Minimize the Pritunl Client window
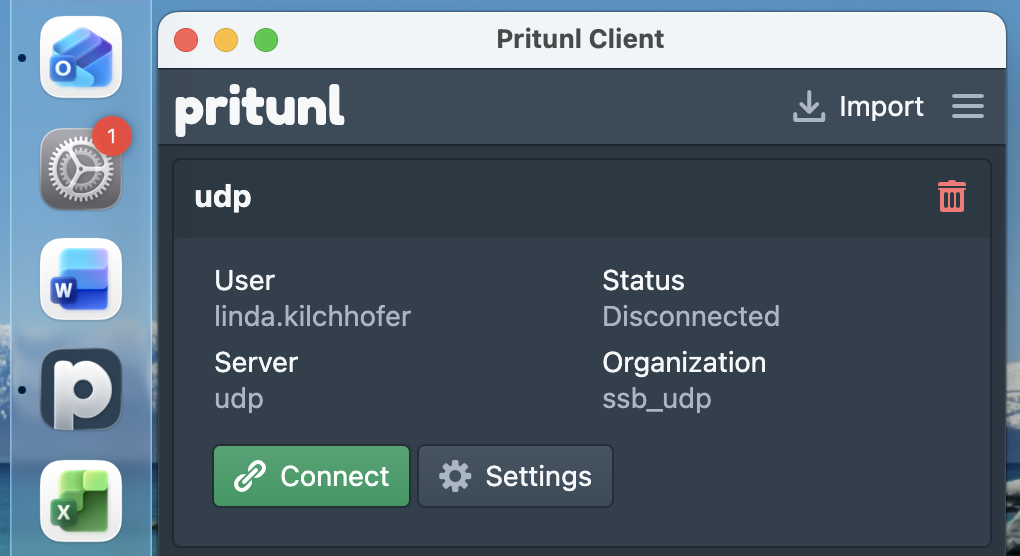 [x=226, y=40]
